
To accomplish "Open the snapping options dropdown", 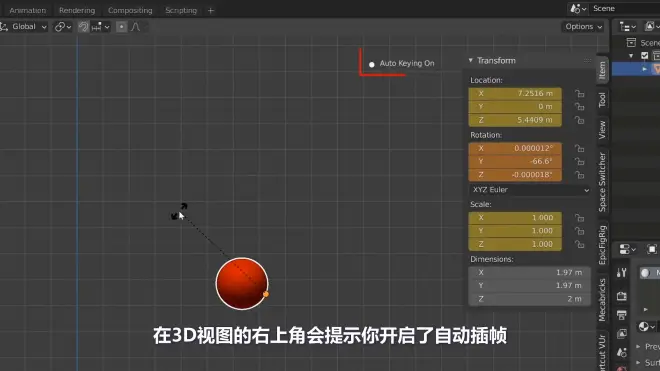I will point(101,27).
